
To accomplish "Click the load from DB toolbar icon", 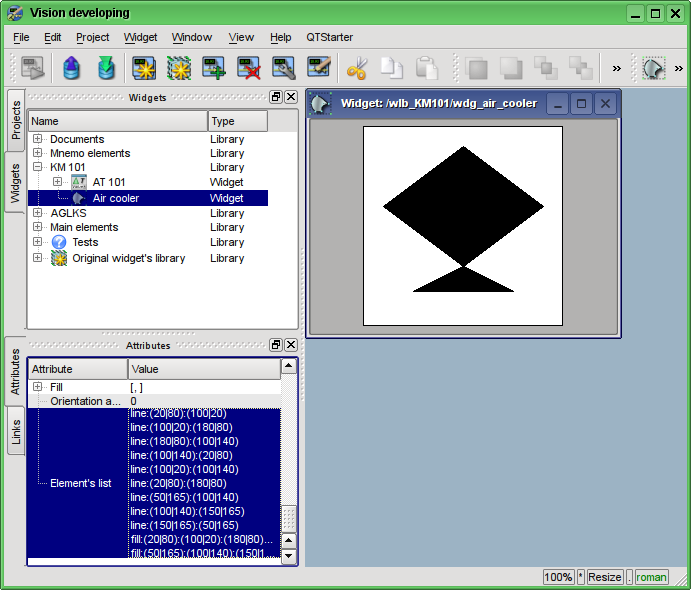I will pos(71,69).
